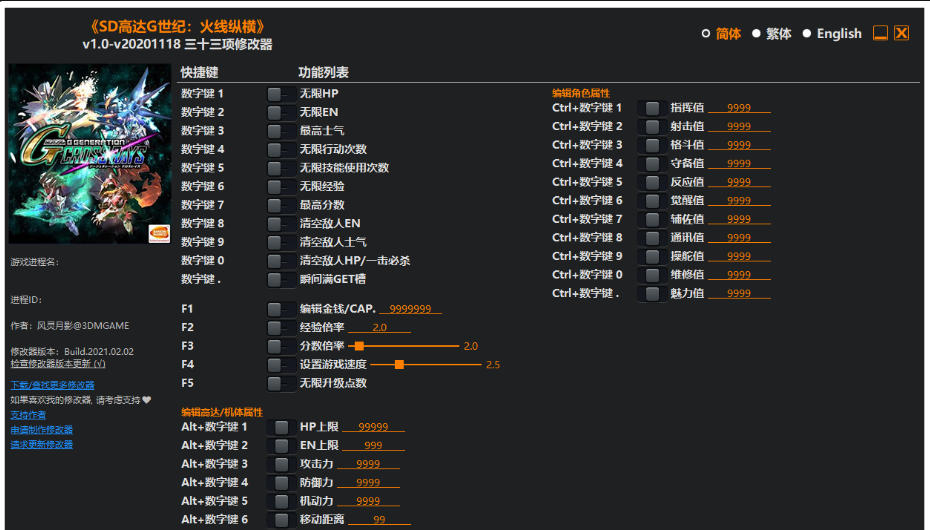Toggle the 防御力 switch

[281, 483]
